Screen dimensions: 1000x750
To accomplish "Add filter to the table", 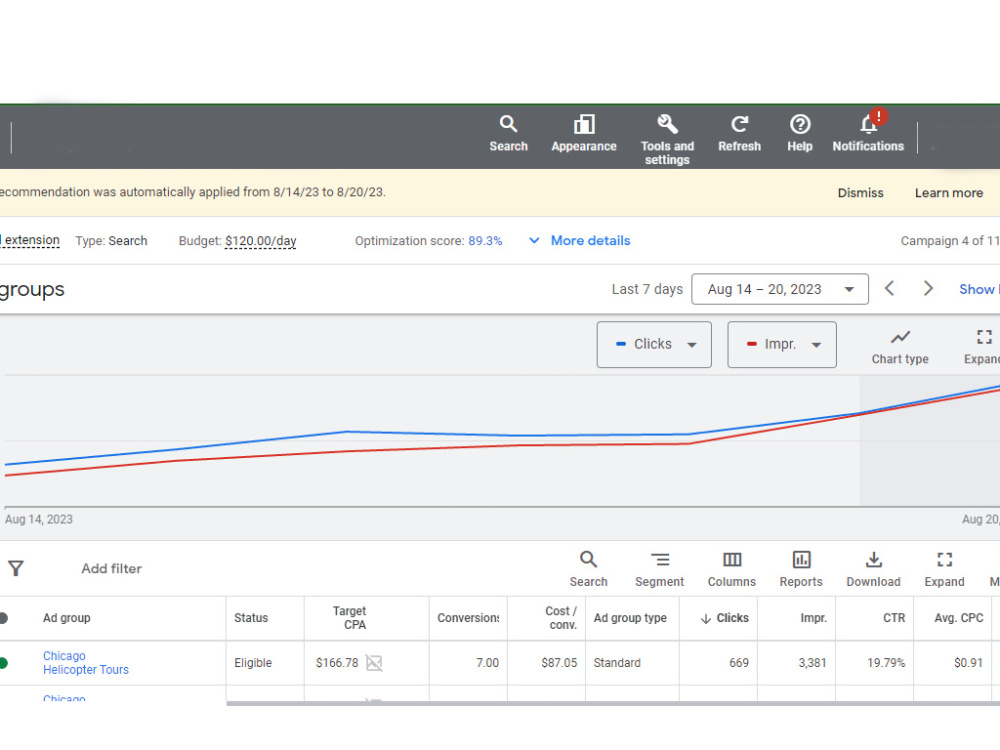I will pyautogui.click(x=111, y=568).
